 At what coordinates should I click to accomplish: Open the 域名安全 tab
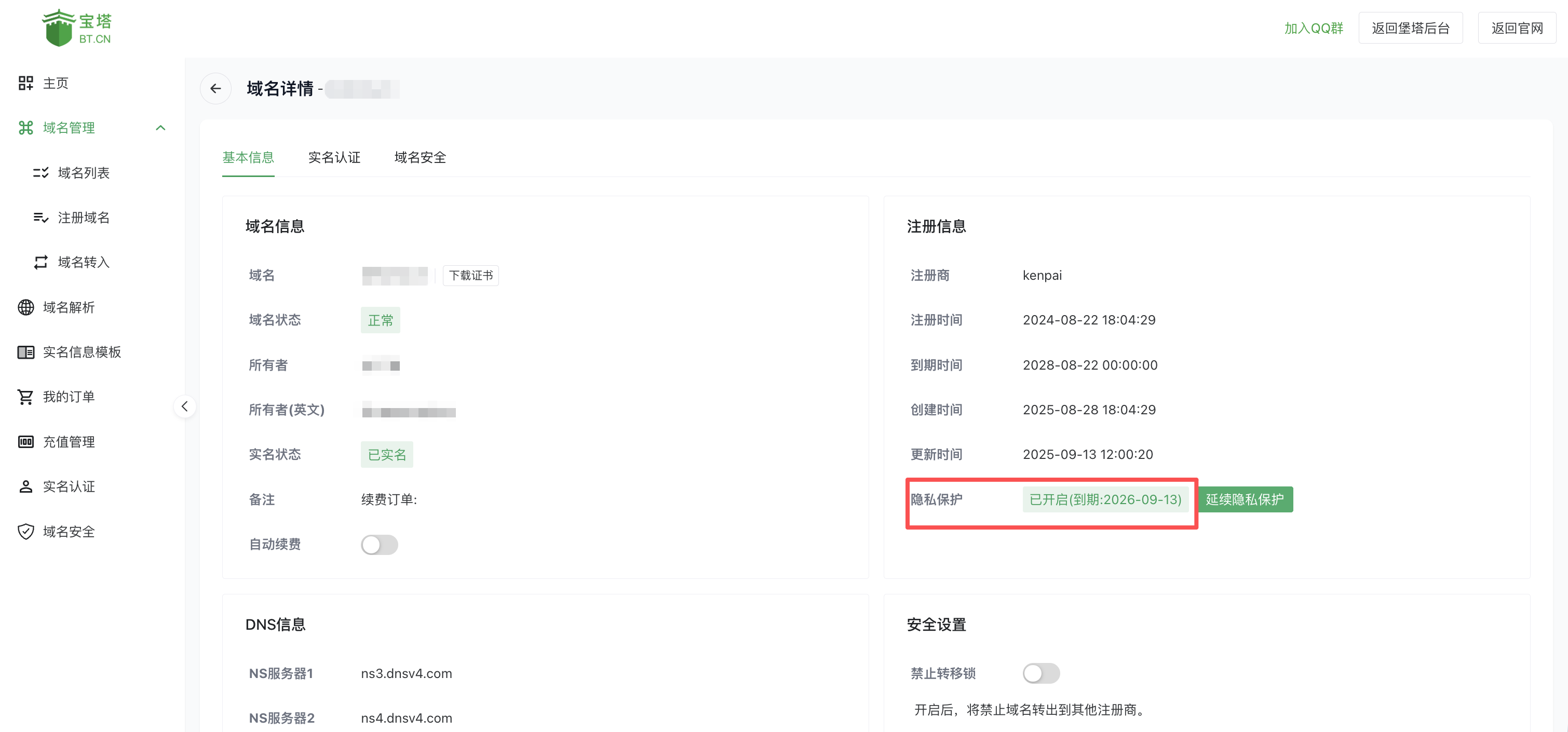click(x=420, y=158)
